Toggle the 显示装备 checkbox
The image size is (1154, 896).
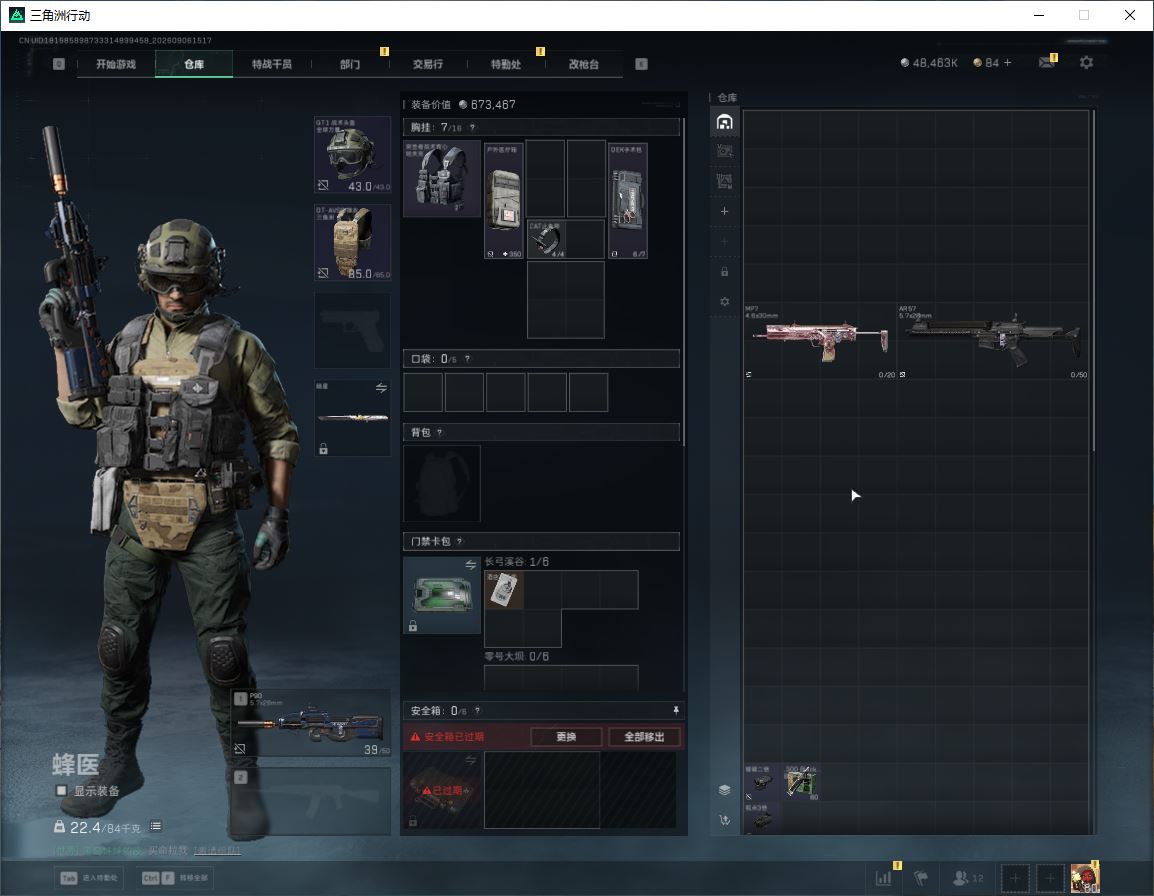point(61,790)
